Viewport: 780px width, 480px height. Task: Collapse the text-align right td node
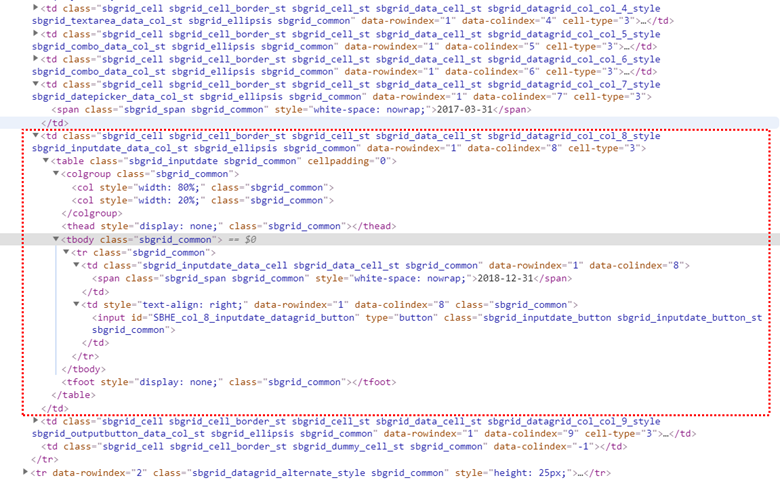[76, 304]
